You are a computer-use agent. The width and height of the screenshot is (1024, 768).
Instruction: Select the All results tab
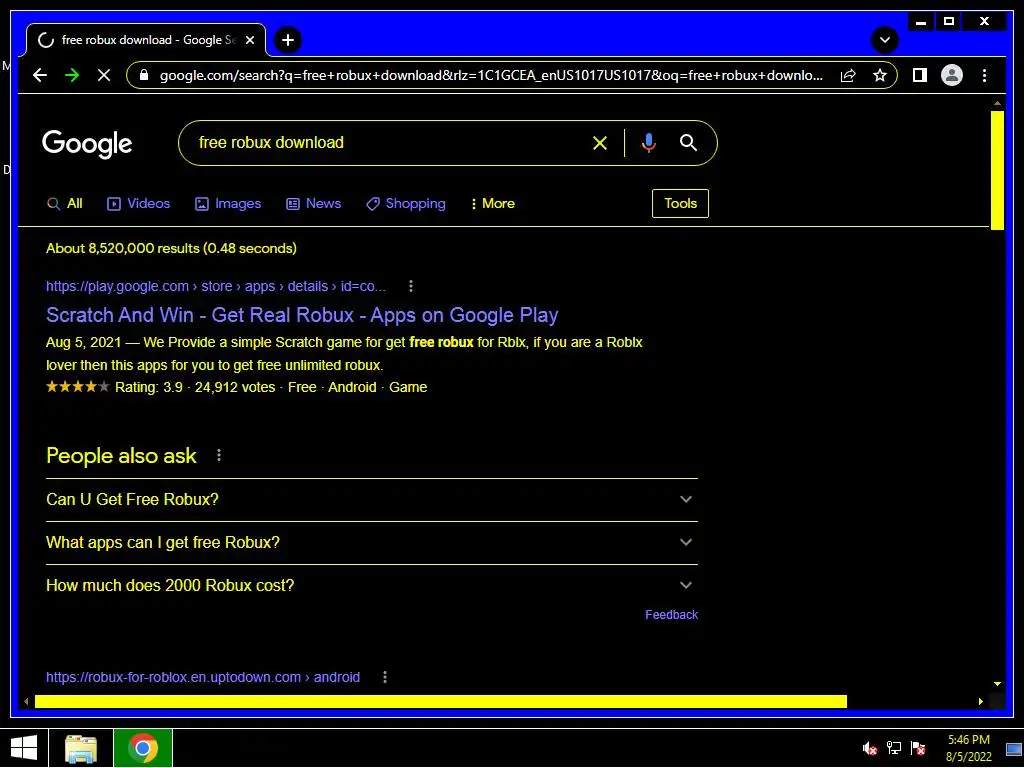point(65,204)
